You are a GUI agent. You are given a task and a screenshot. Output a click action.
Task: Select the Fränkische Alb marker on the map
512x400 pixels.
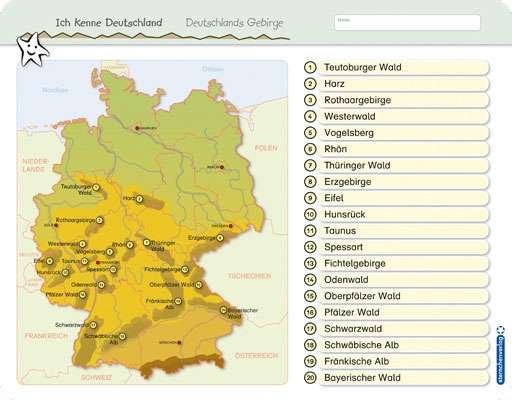(x=178, y=301)
